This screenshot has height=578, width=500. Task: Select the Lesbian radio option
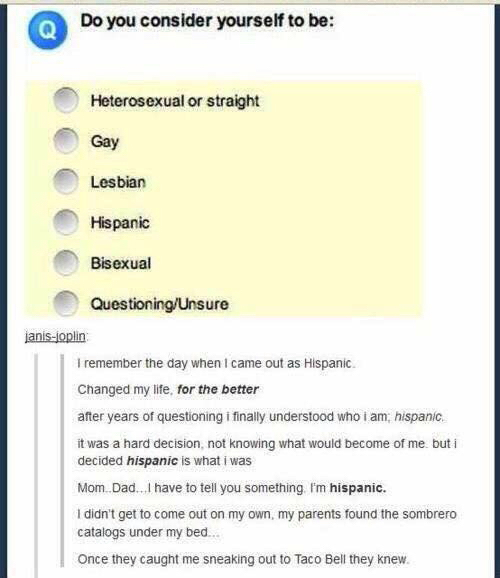66,181
